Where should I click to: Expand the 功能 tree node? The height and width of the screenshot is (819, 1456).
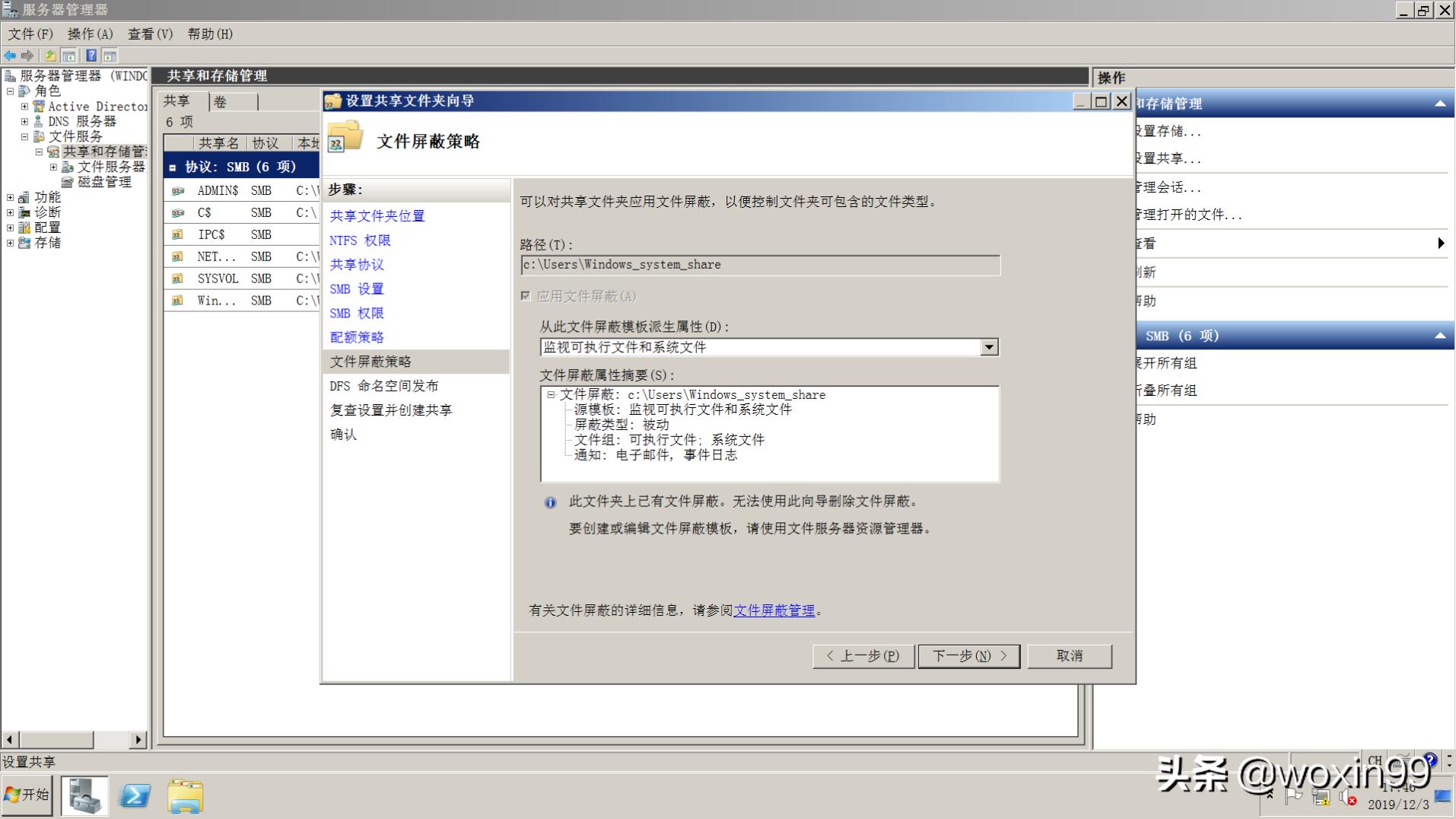tap(10, 196)
